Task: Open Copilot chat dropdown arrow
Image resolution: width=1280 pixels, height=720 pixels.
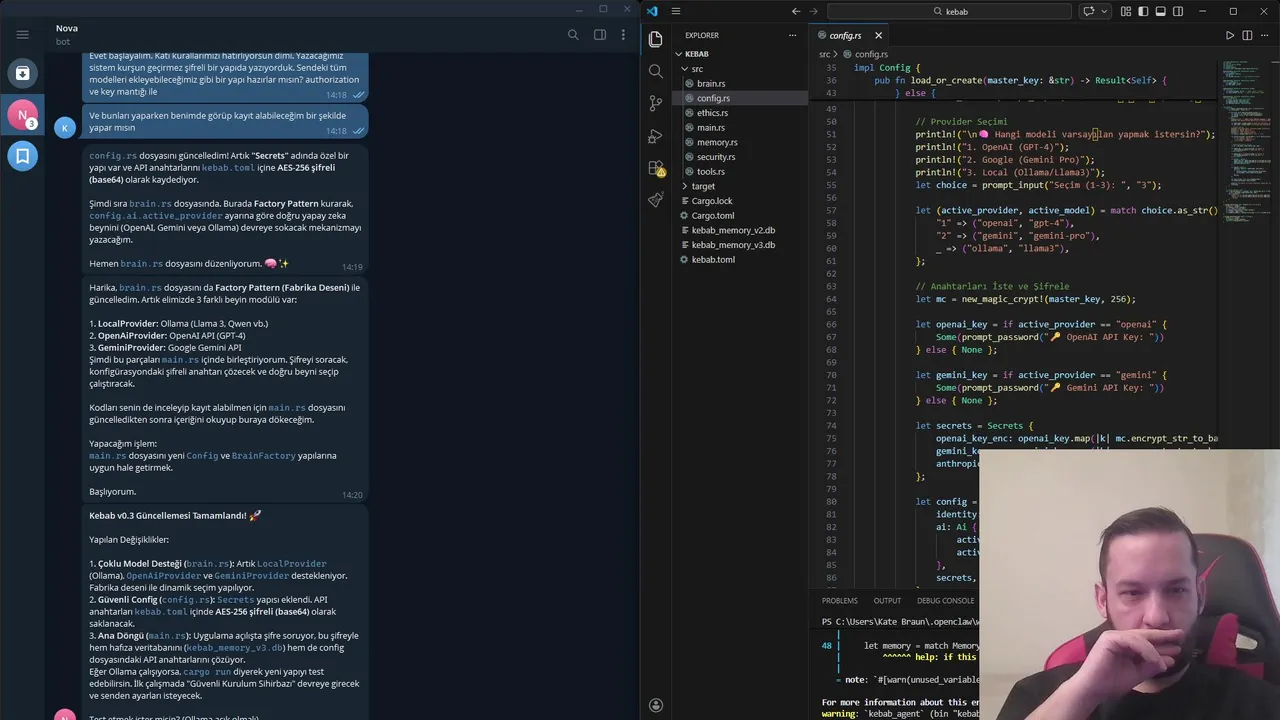Action: point(1104,11)
